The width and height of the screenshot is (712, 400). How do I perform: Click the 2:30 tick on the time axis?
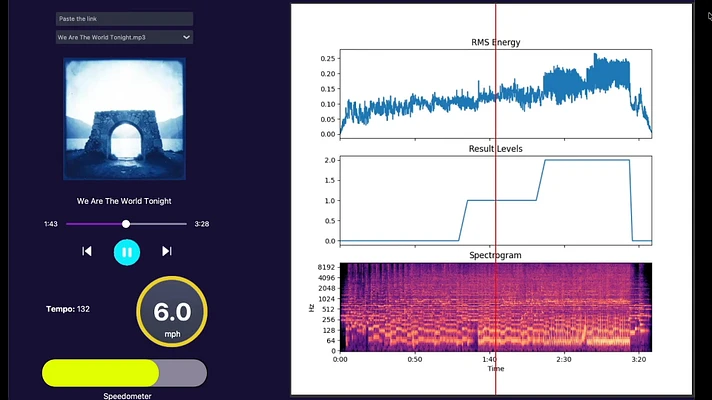point(564,359)
